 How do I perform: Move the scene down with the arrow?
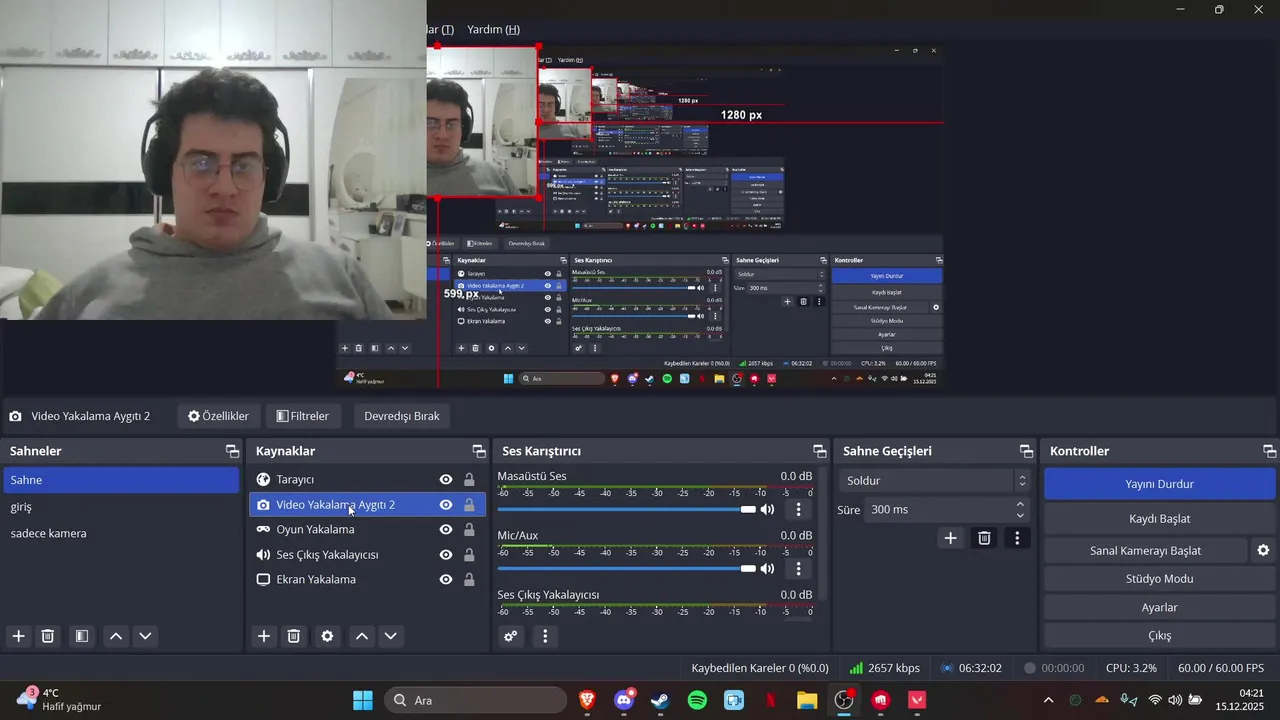click(x=145, y=636)
